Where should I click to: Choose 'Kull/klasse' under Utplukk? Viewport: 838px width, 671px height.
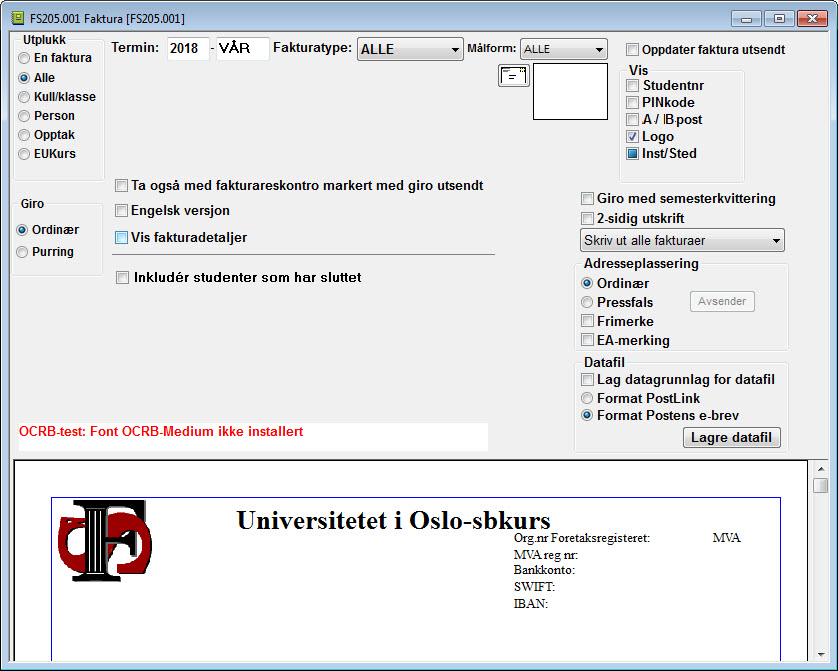24,97
